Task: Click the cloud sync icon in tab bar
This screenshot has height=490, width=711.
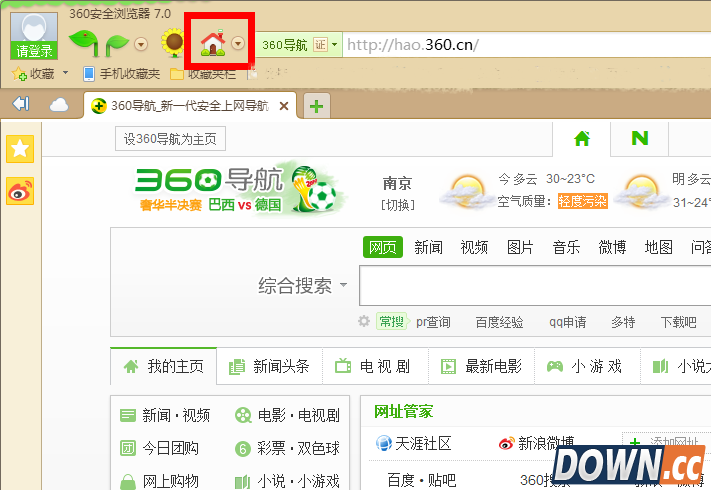Action: [58, 105]
